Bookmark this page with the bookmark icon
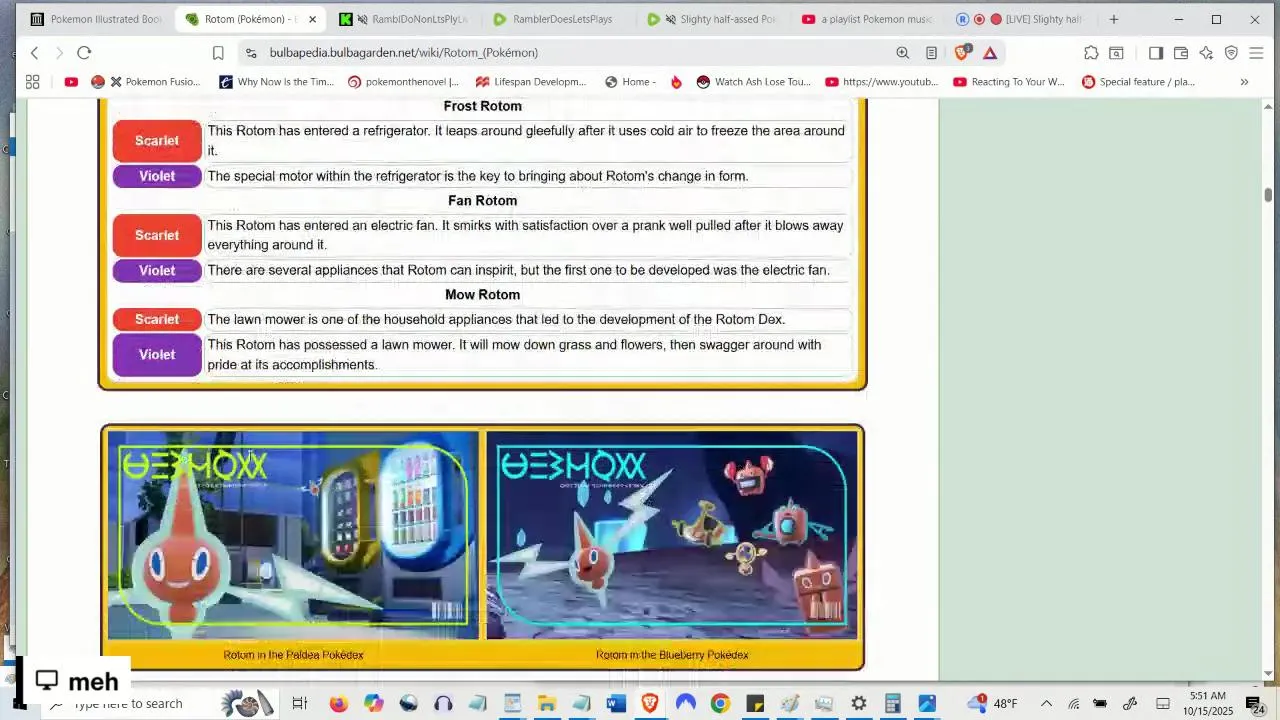Image resolution: width=1280 pixels, height=720 pixels. (218, 53)
